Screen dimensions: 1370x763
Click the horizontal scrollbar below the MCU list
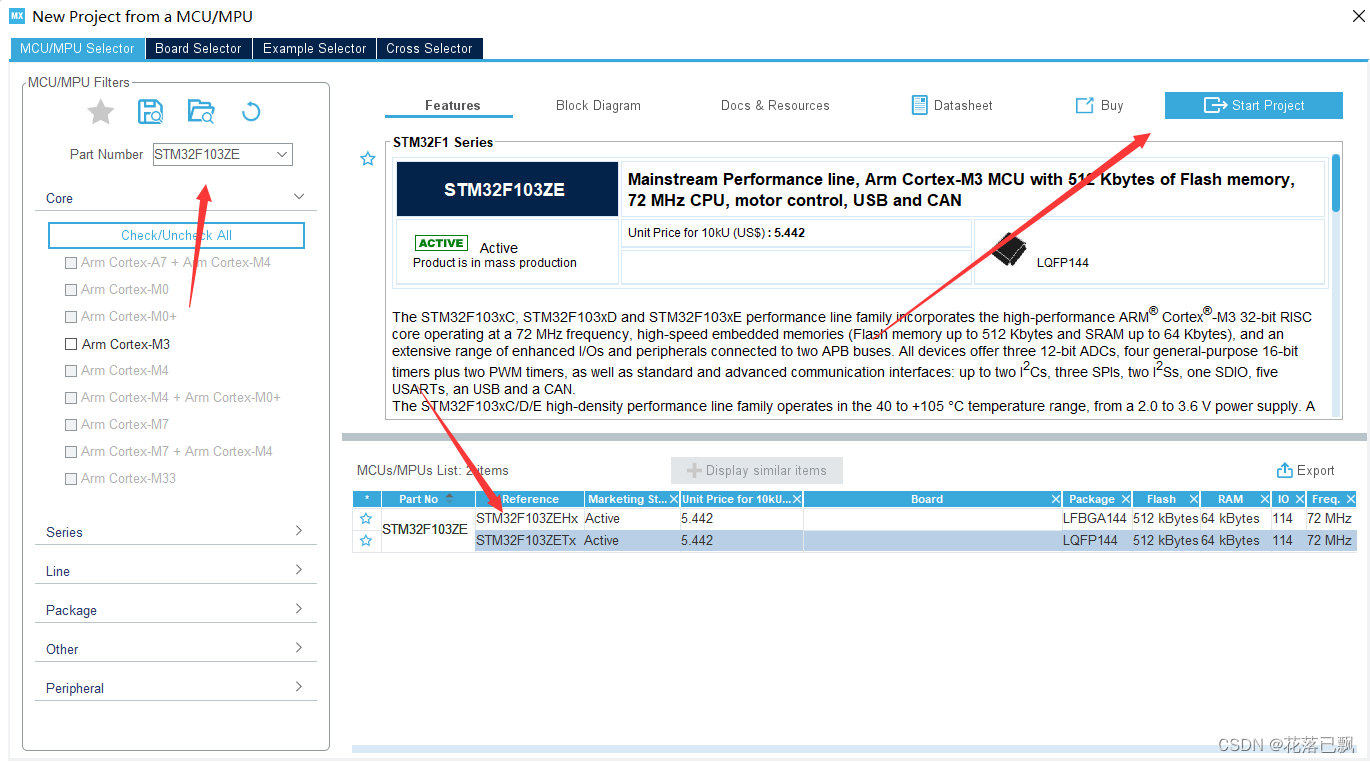pyautogui.click(x=854, y=748)
